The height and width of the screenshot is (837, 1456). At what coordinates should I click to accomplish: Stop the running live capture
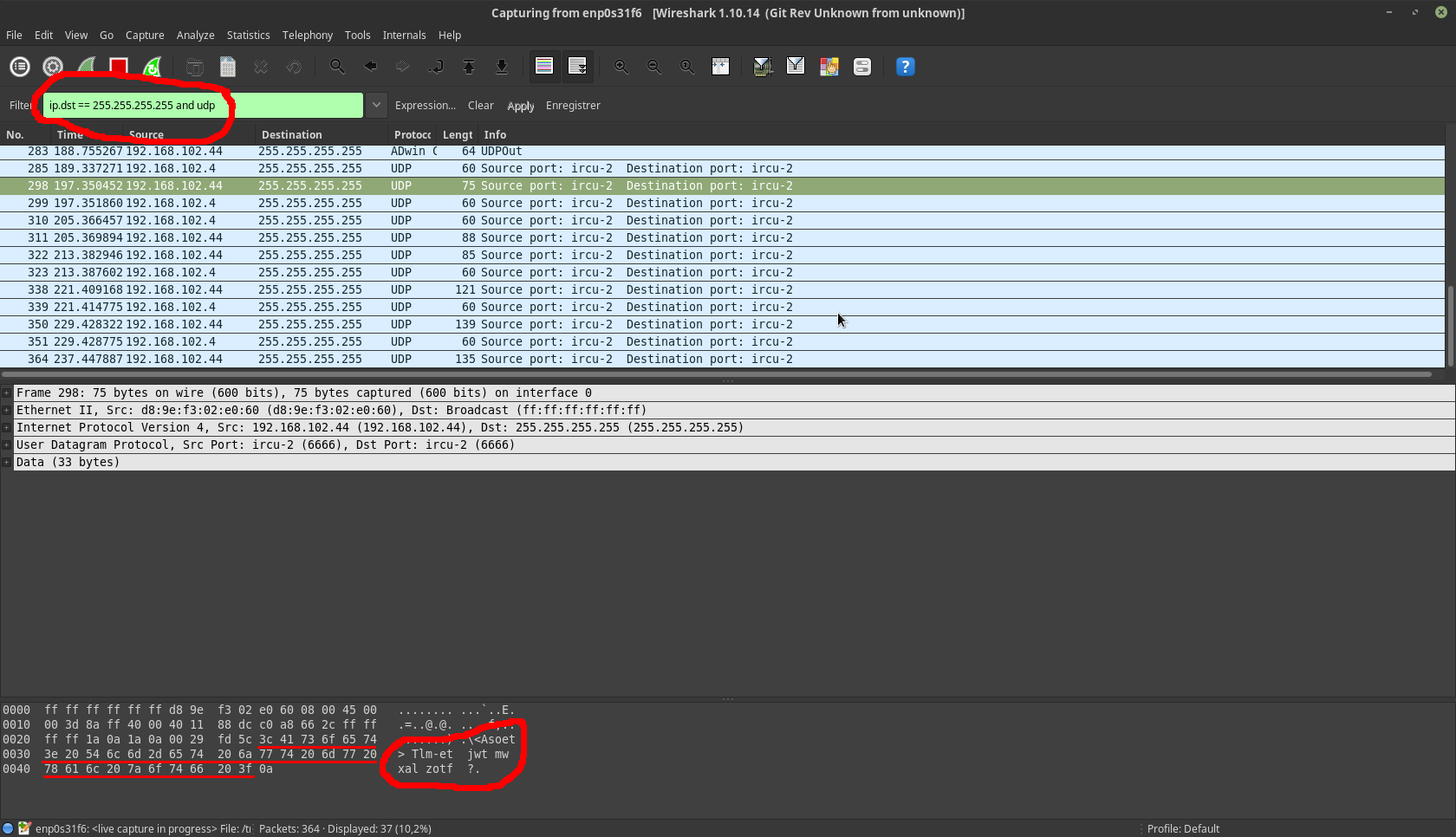coord(119,67)
